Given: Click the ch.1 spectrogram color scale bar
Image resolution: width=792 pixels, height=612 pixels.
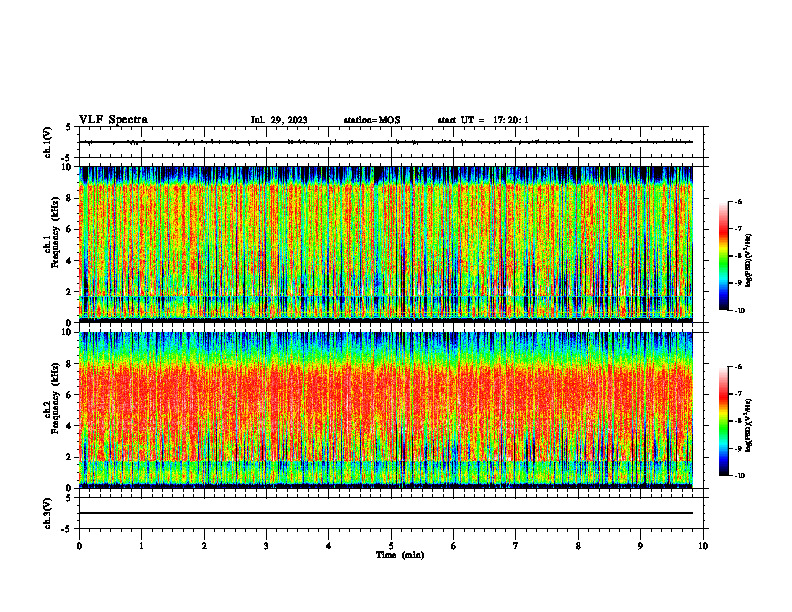Looking at the screenshot, I should [x=724, y=256].
